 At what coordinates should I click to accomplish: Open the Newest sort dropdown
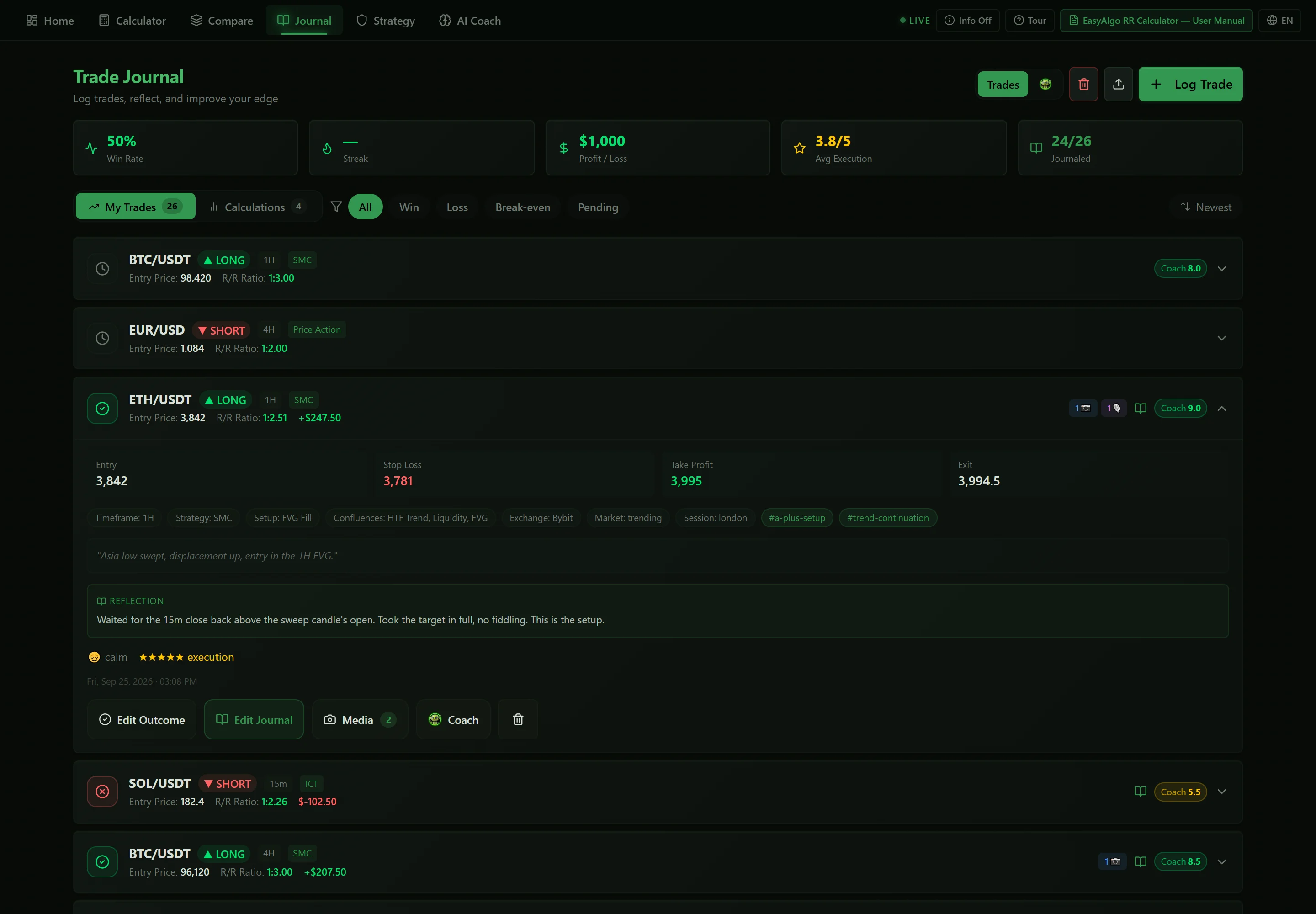coord(1206,207)
